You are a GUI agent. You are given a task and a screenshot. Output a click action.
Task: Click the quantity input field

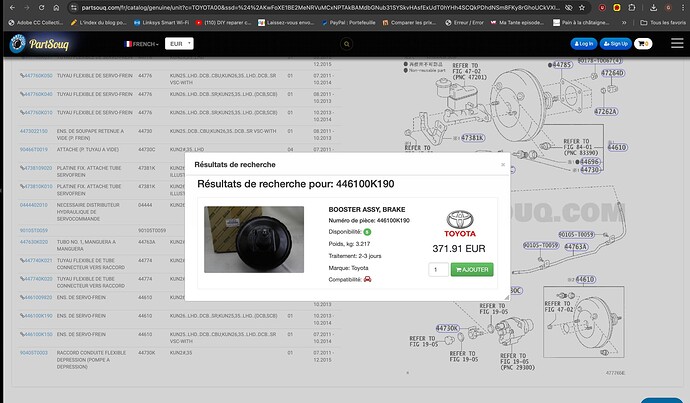(x=438, y=270)
